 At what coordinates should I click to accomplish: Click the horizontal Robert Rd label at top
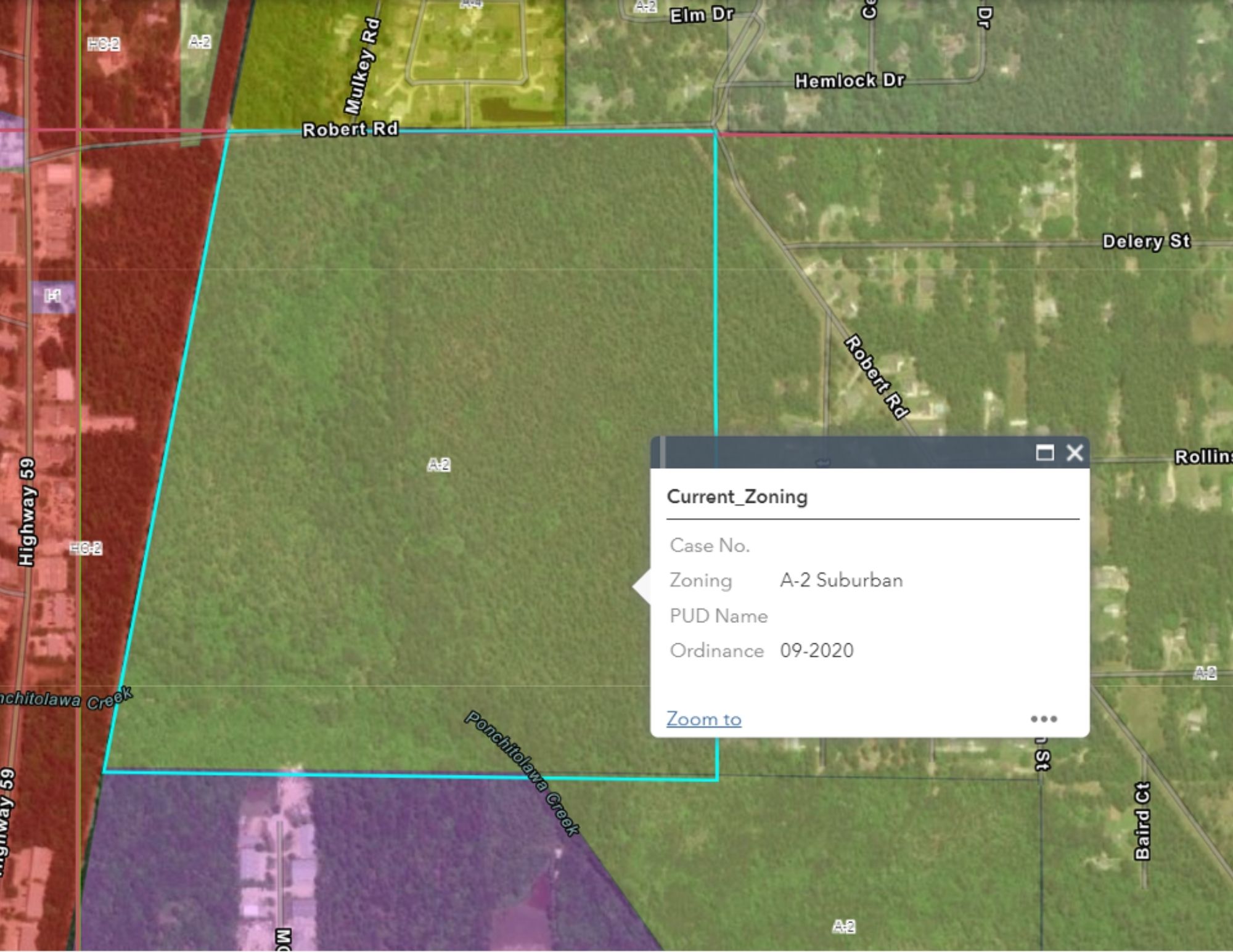(x=350, y=129)
